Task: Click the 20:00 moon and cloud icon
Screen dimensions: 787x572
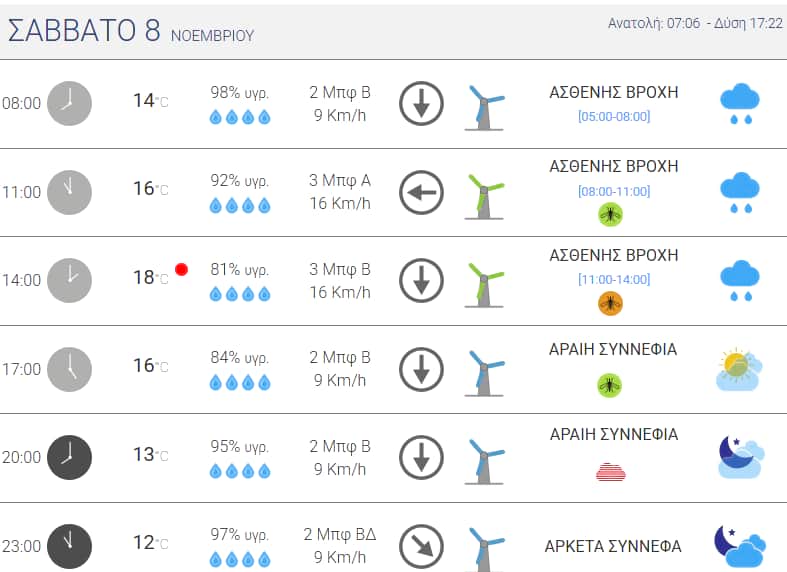Action: click(x=740, y=457)
